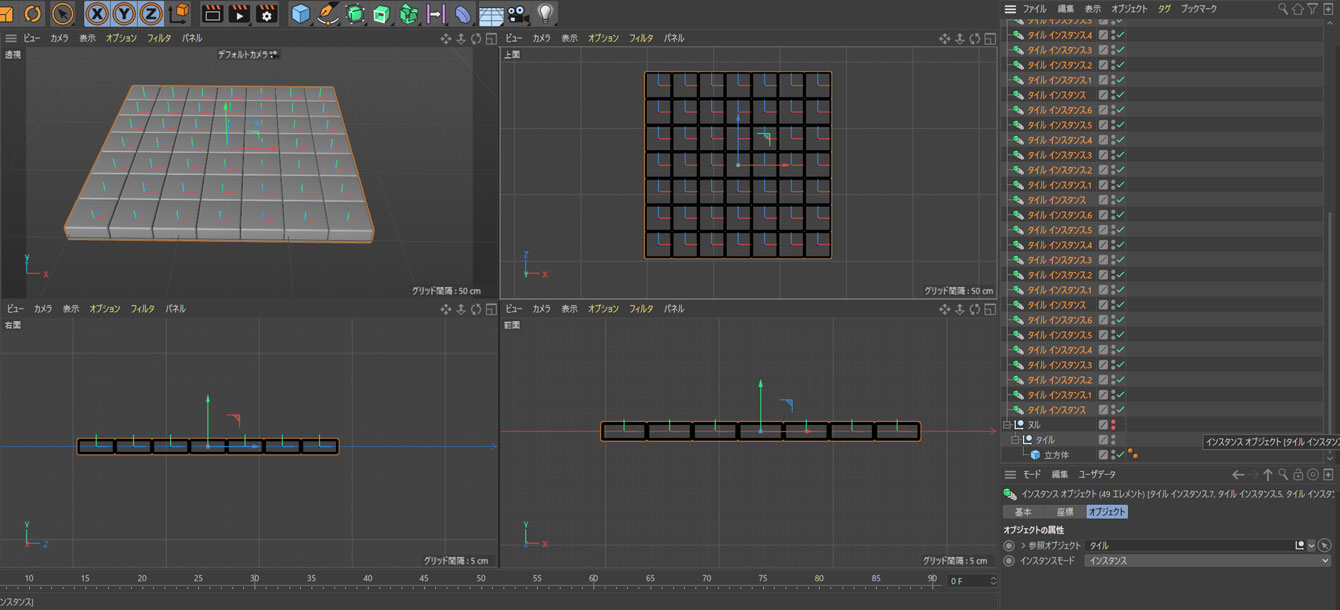The width and height of the screenshot is (1340, 610).
Task: Toggle Z-axis lock button
Action: point(151,14)
